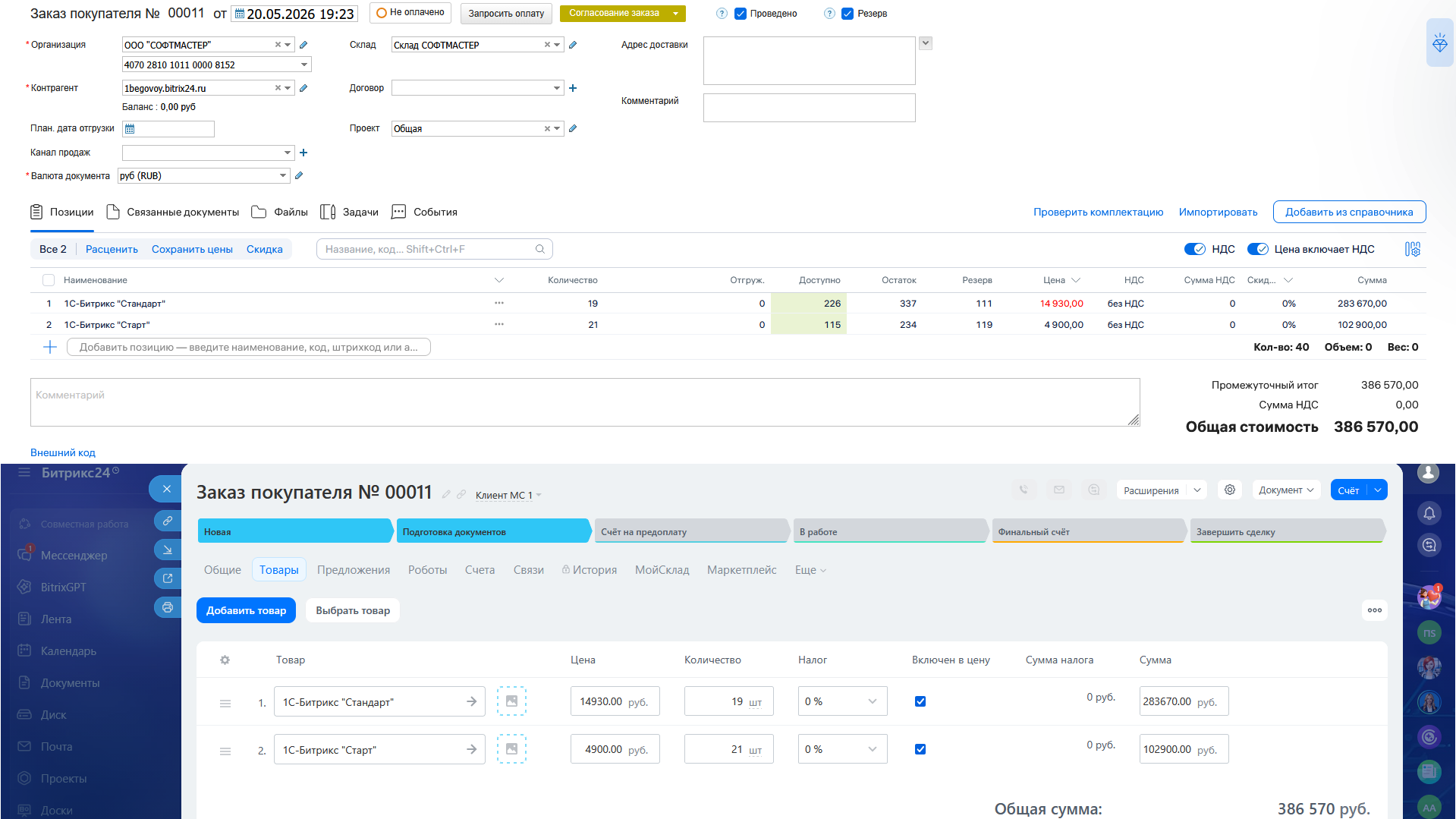Click the Импортировать link

1218,212
